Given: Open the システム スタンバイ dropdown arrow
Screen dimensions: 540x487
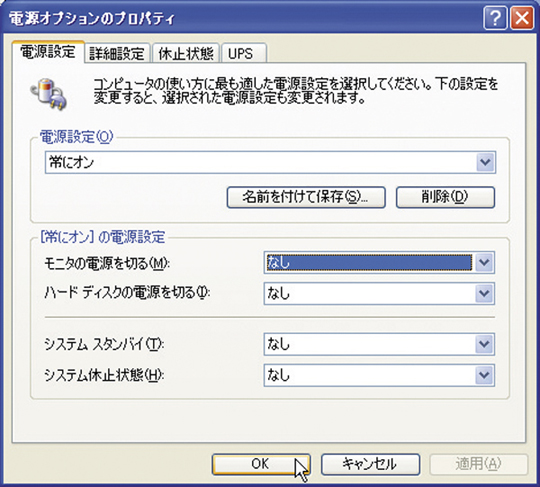Looking at the screenshot, I should pos(485,344).
